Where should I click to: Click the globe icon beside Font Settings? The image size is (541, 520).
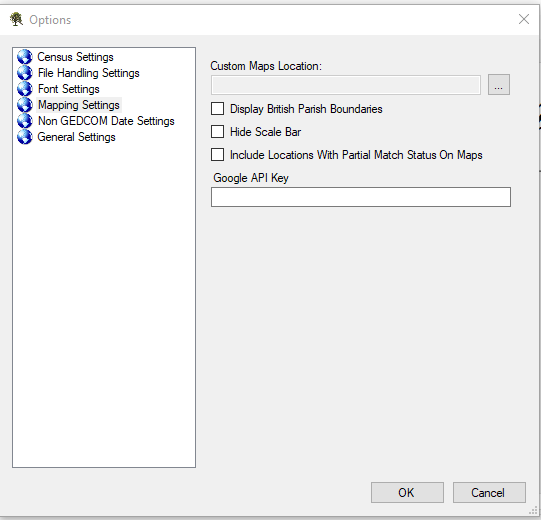24,89
